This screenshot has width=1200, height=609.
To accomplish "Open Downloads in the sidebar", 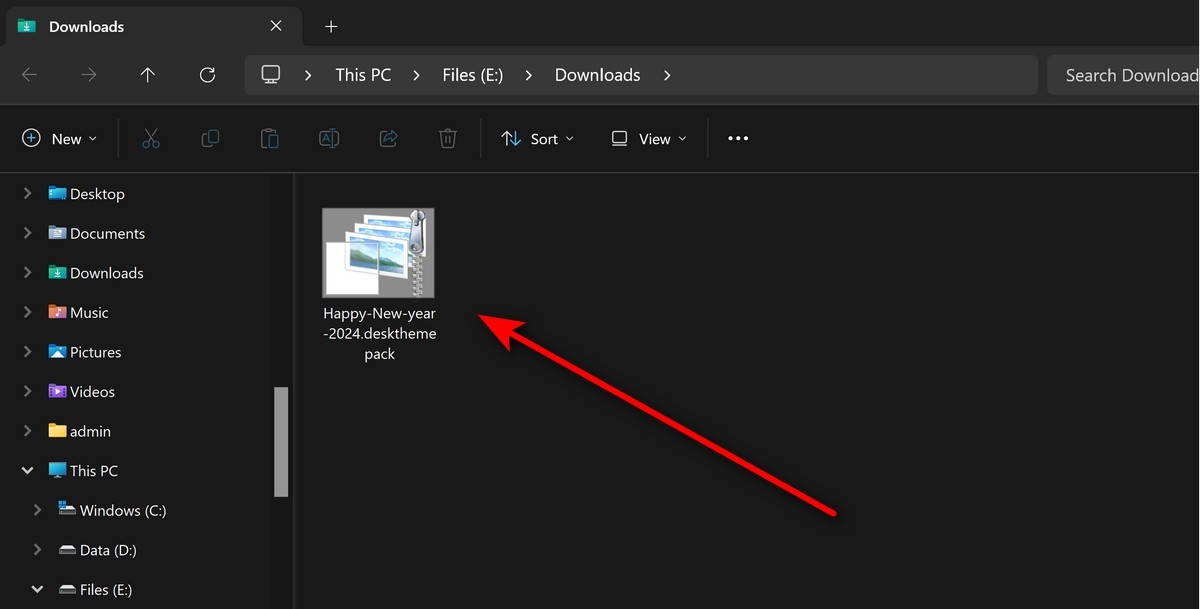I will (x=106, y=273).
